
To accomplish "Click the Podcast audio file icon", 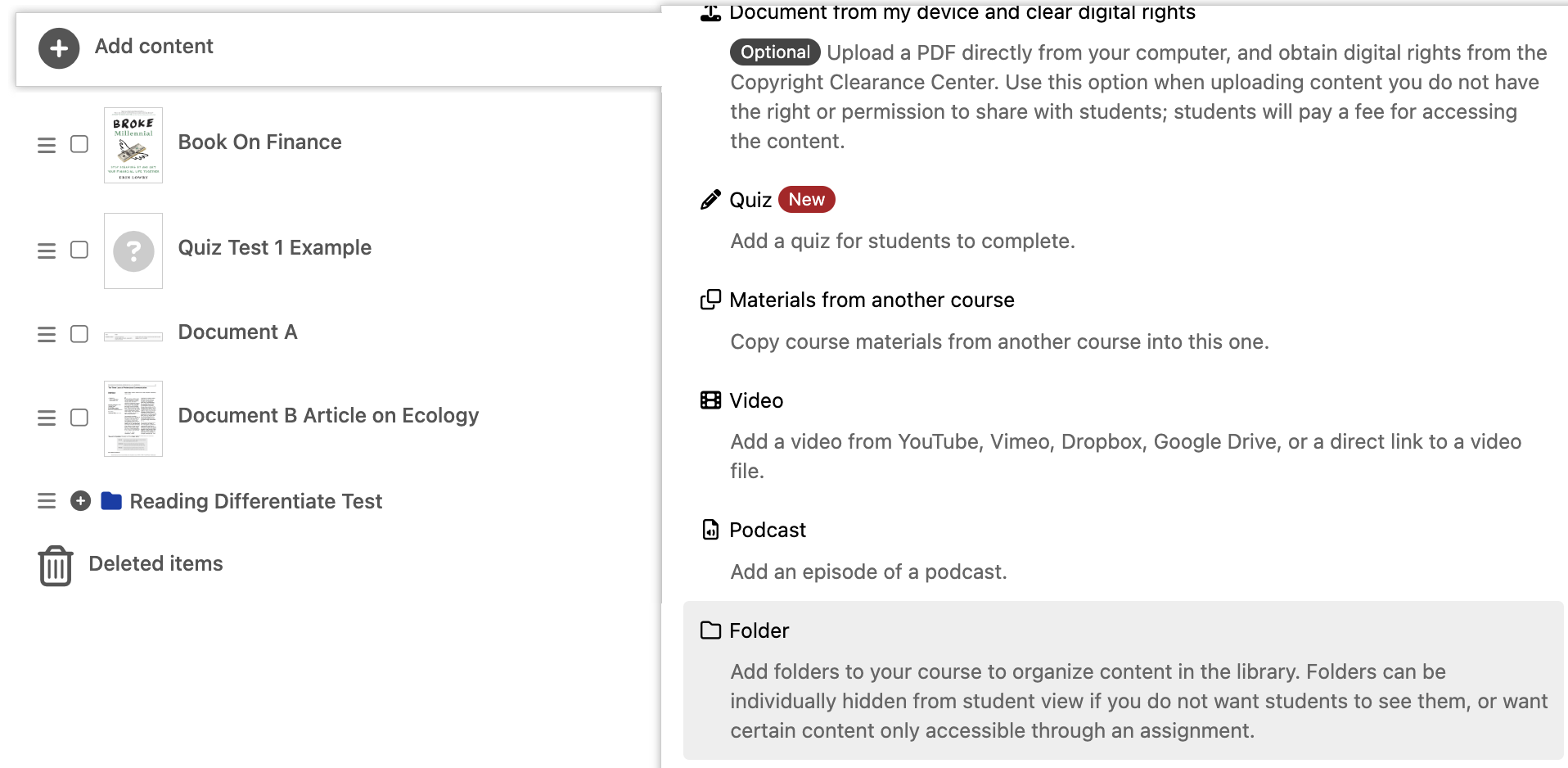I will pos(710,530).
